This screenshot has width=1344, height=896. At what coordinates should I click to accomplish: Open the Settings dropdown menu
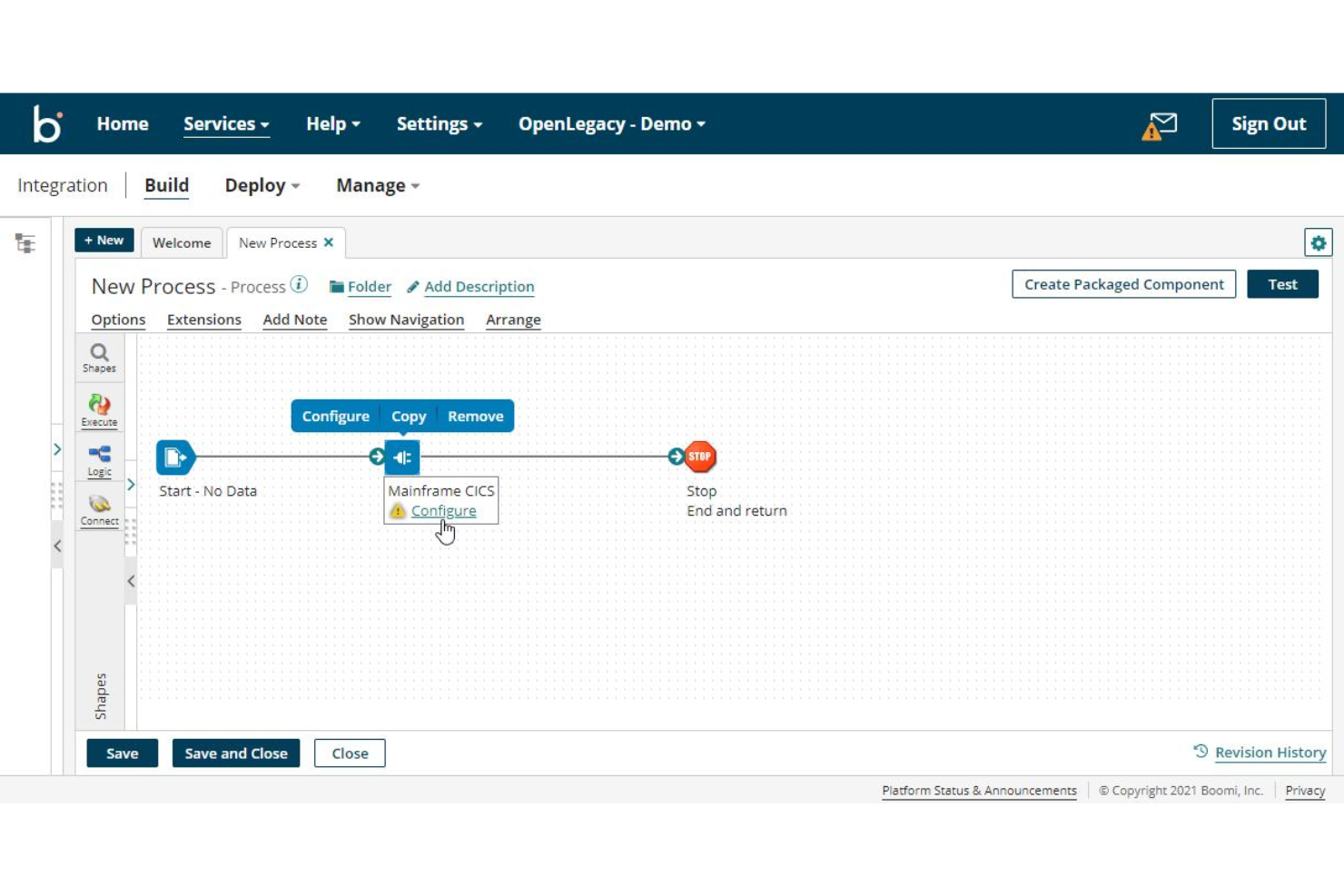tap(439, 124)
